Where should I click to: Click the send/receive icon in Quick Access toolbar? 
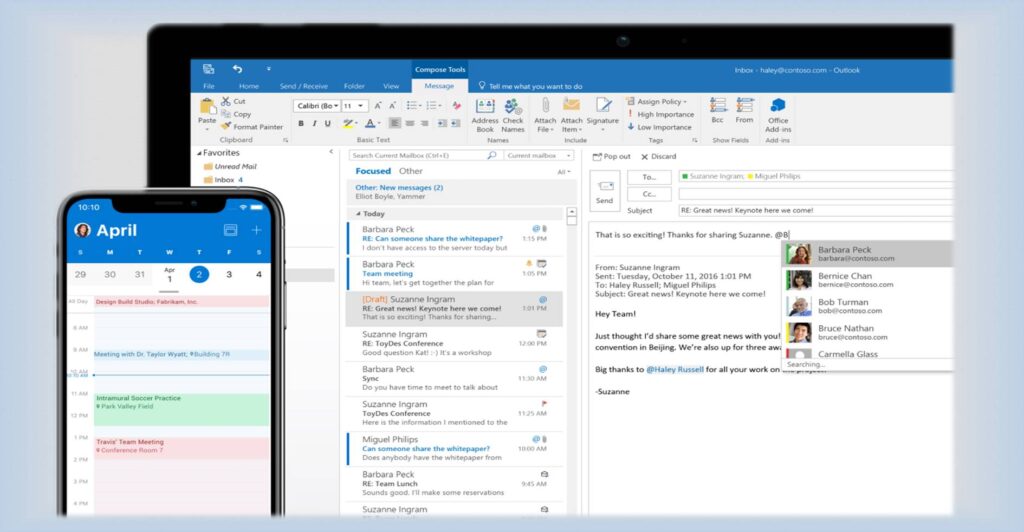pos(208,69)
